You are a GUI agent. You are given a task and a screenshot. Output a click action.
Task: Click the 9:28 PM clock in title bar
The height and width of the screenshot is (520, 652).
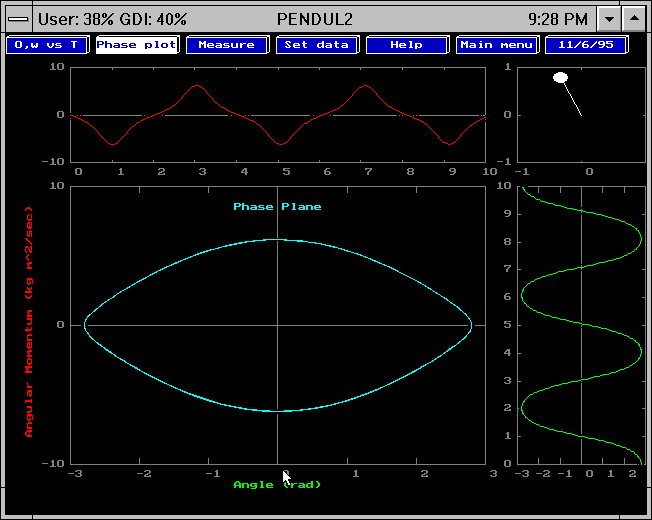pos(556,18)
